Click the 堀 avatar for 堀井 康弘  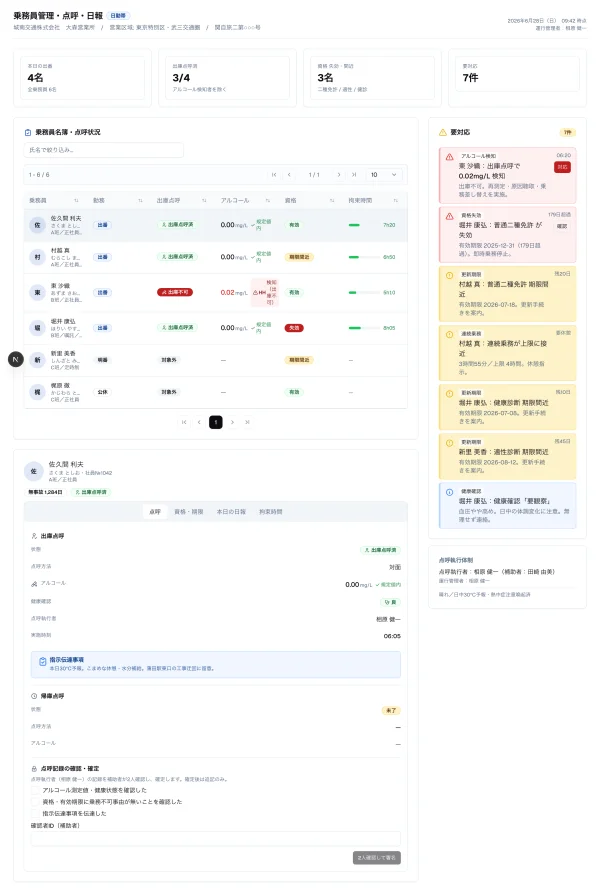tap(38, 328)
